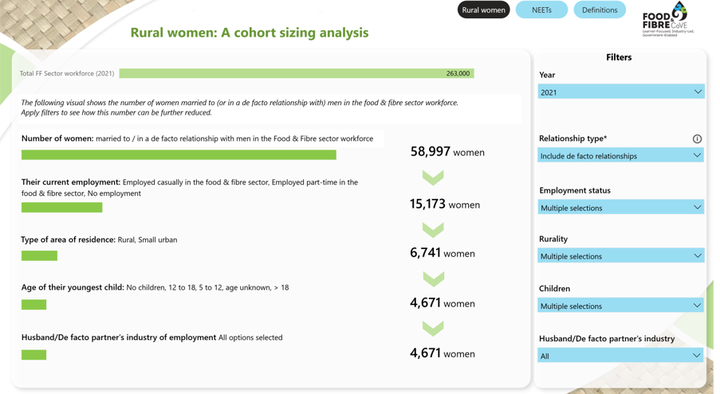Open the Employment status dropdown
This screenshot has width=720, height=394.
[620, 208]
